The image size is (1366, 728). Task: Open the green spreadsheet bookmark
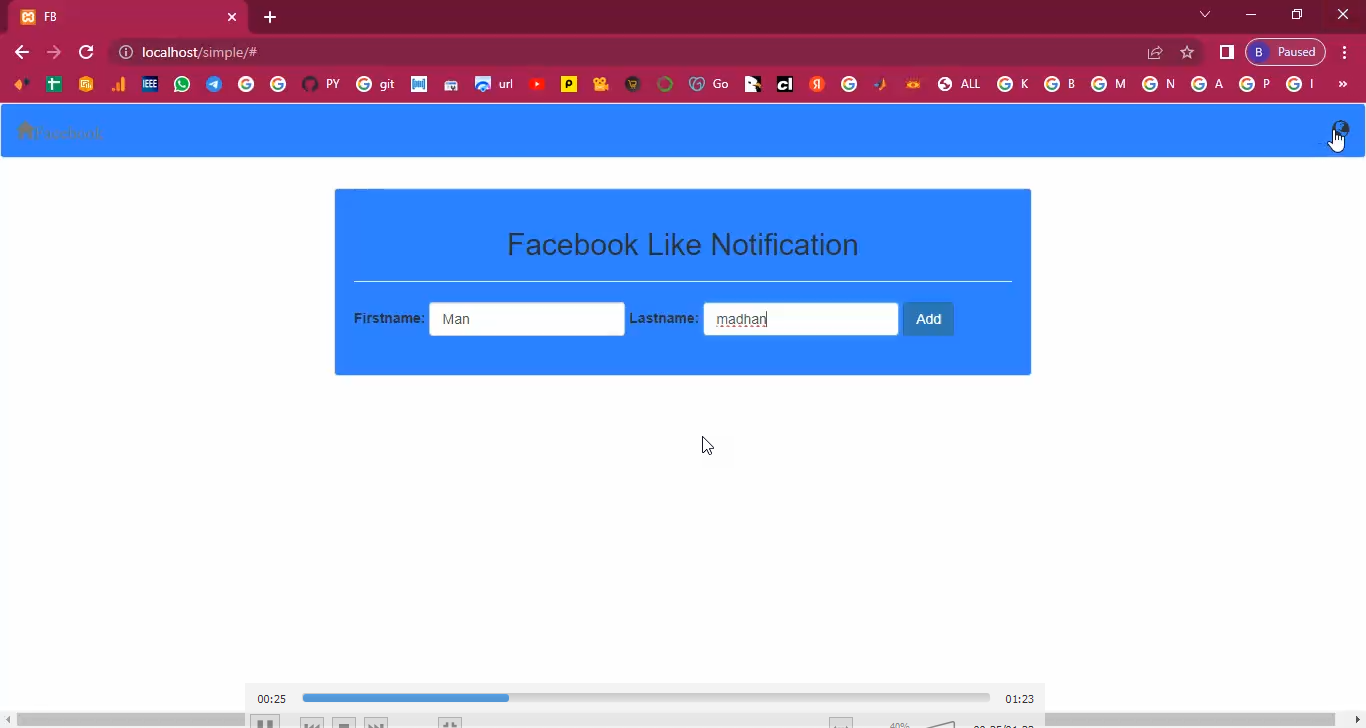pos(54,84)
